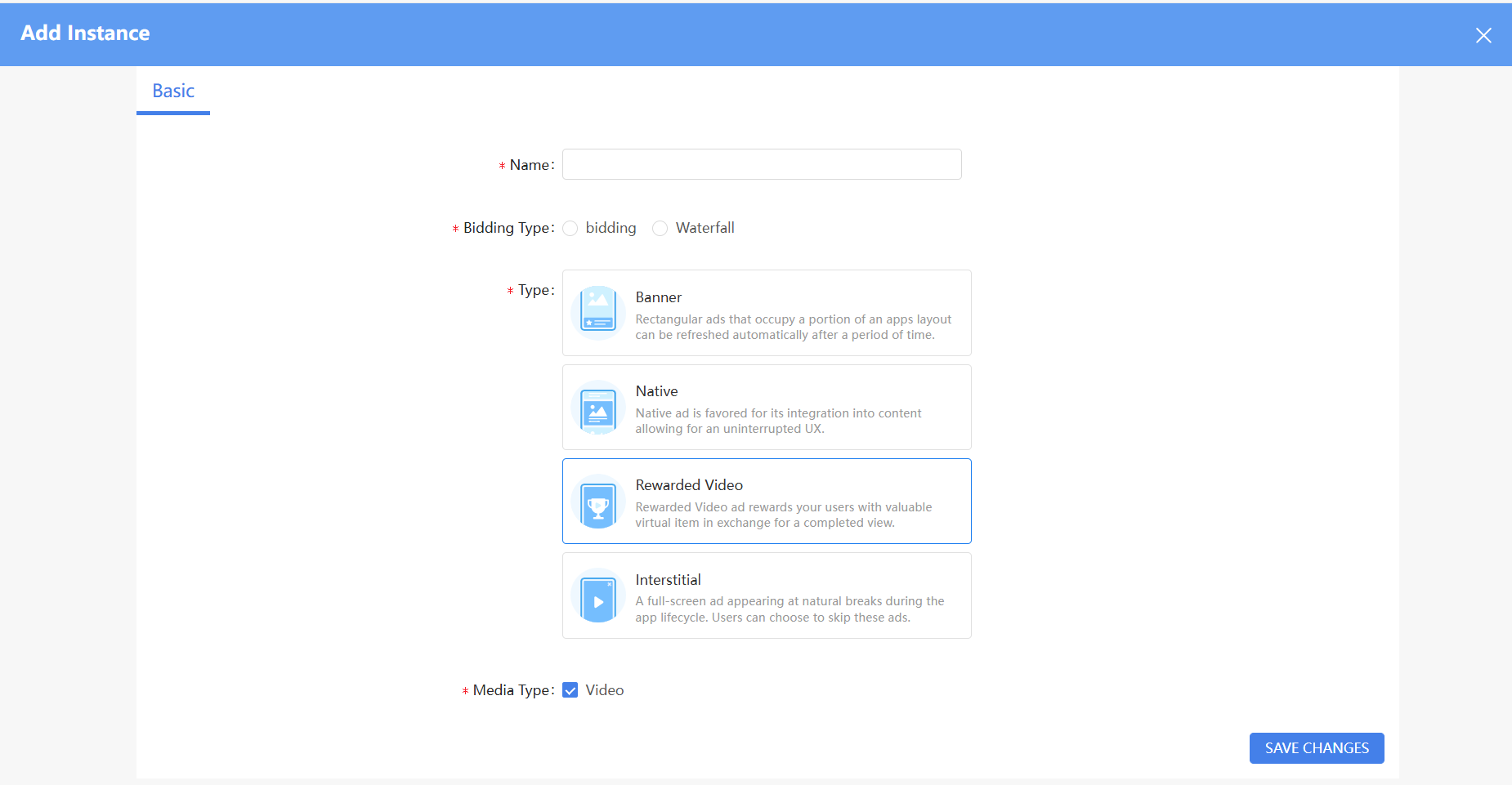
Task: Click the Native ad image icon
Action: (x=597, y=406)
